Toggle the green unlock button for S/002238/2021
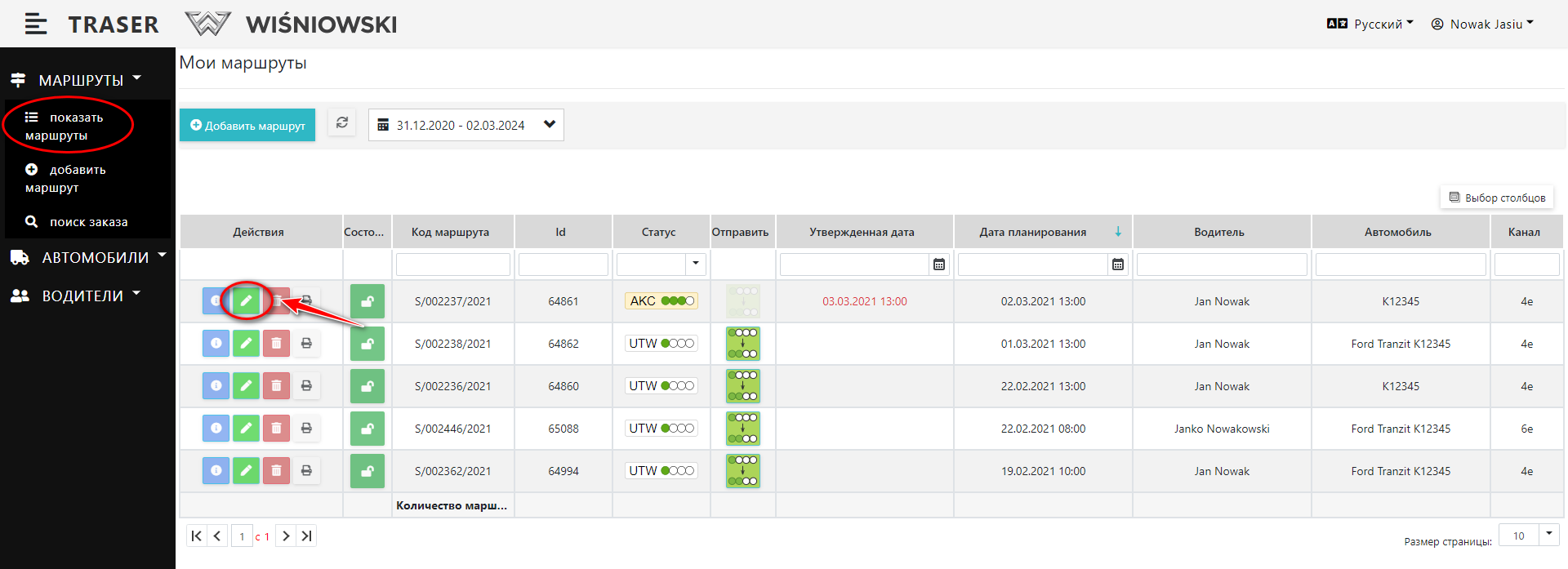 click(x=367, y=344)
